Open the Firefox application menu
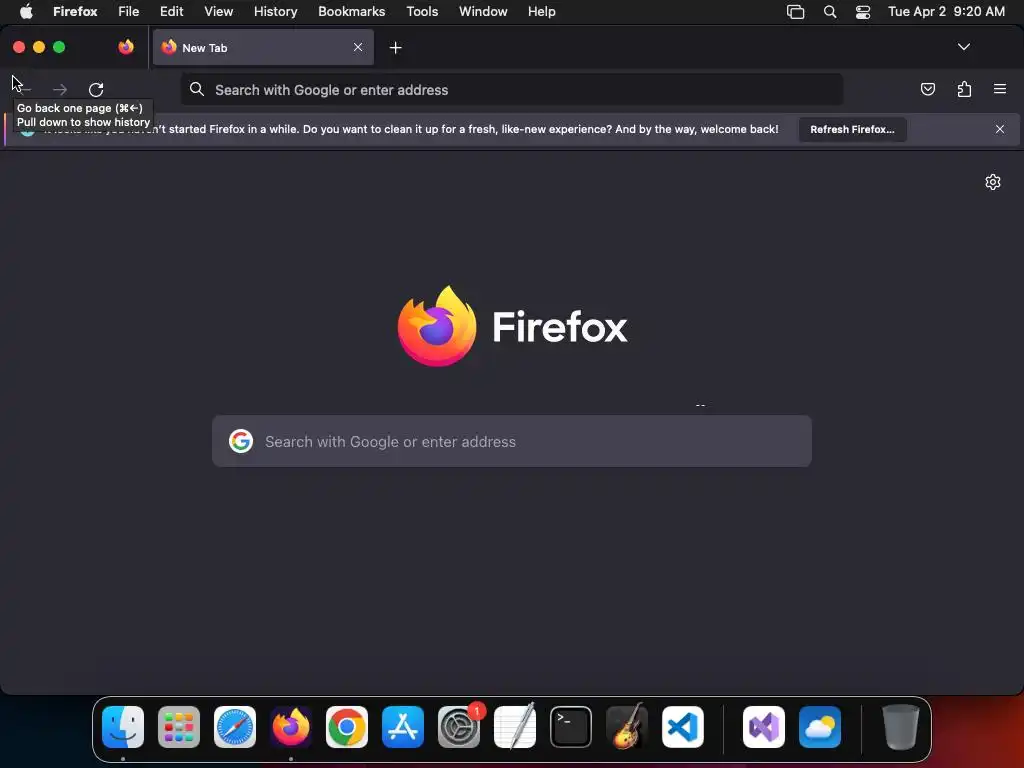Viewport: 1024px width, 768px height. (75, 11)
